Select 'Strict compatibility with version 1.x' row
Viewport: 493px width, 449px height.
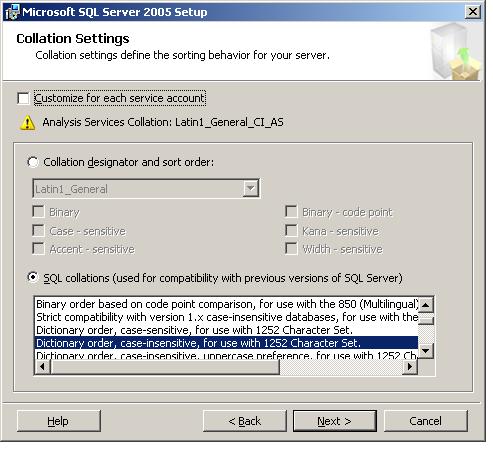[x=226, y=317]
